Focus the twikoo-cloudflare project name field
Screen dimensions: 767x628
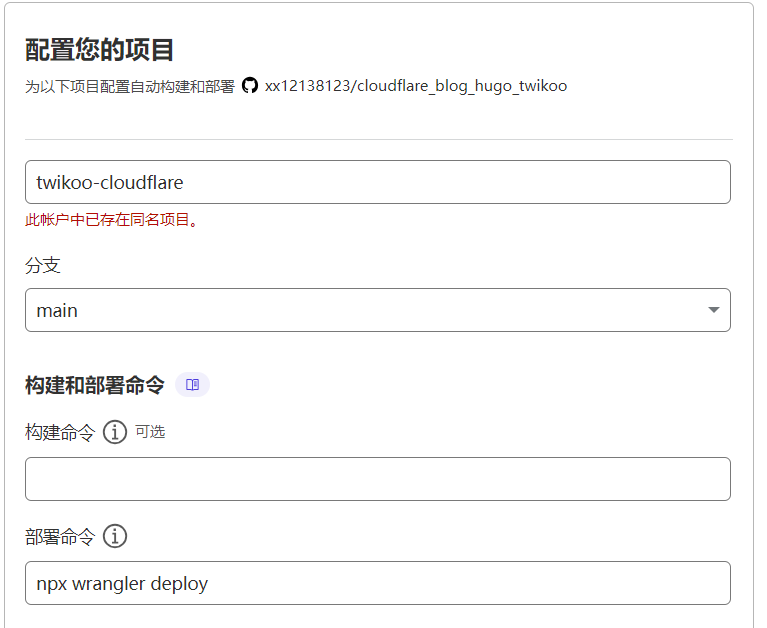[x=377, y=182]
